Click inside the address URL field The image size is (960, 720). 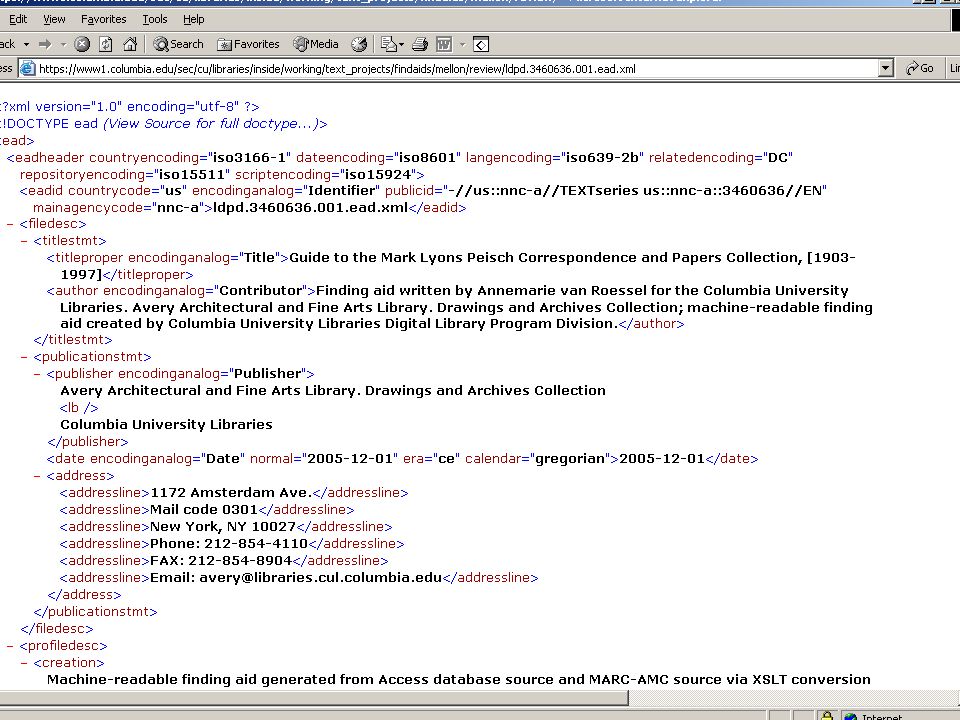tap(456, 69)
